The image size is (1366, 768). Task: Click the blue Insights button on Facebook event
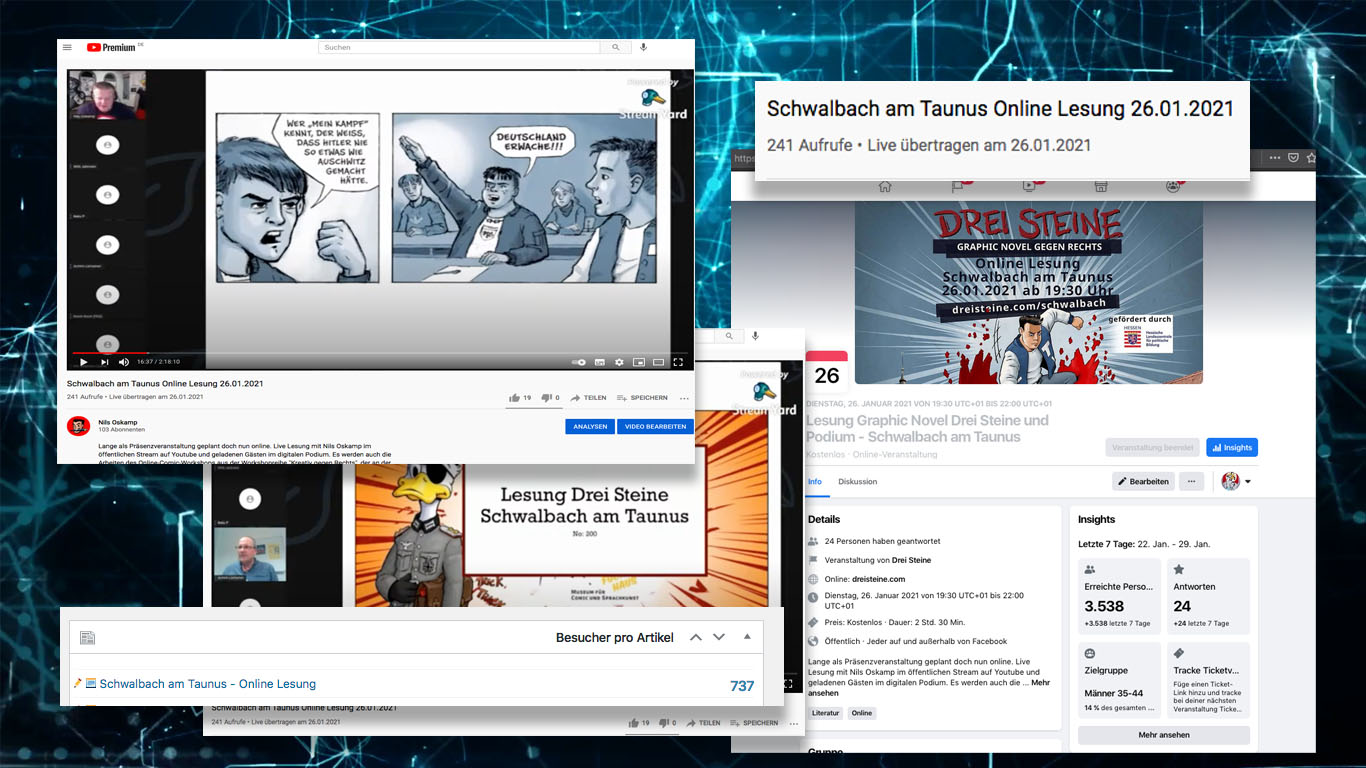click(x=1232, y=447)
